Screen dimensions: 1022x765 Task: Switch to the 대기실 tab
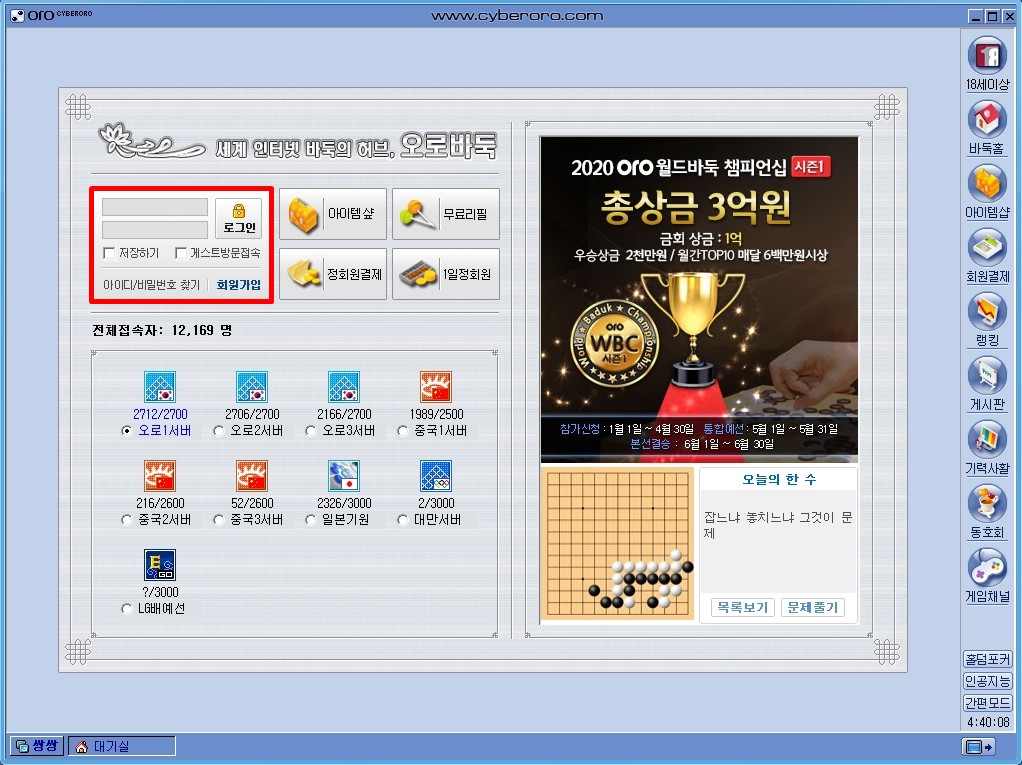click(x=122, y=747)
